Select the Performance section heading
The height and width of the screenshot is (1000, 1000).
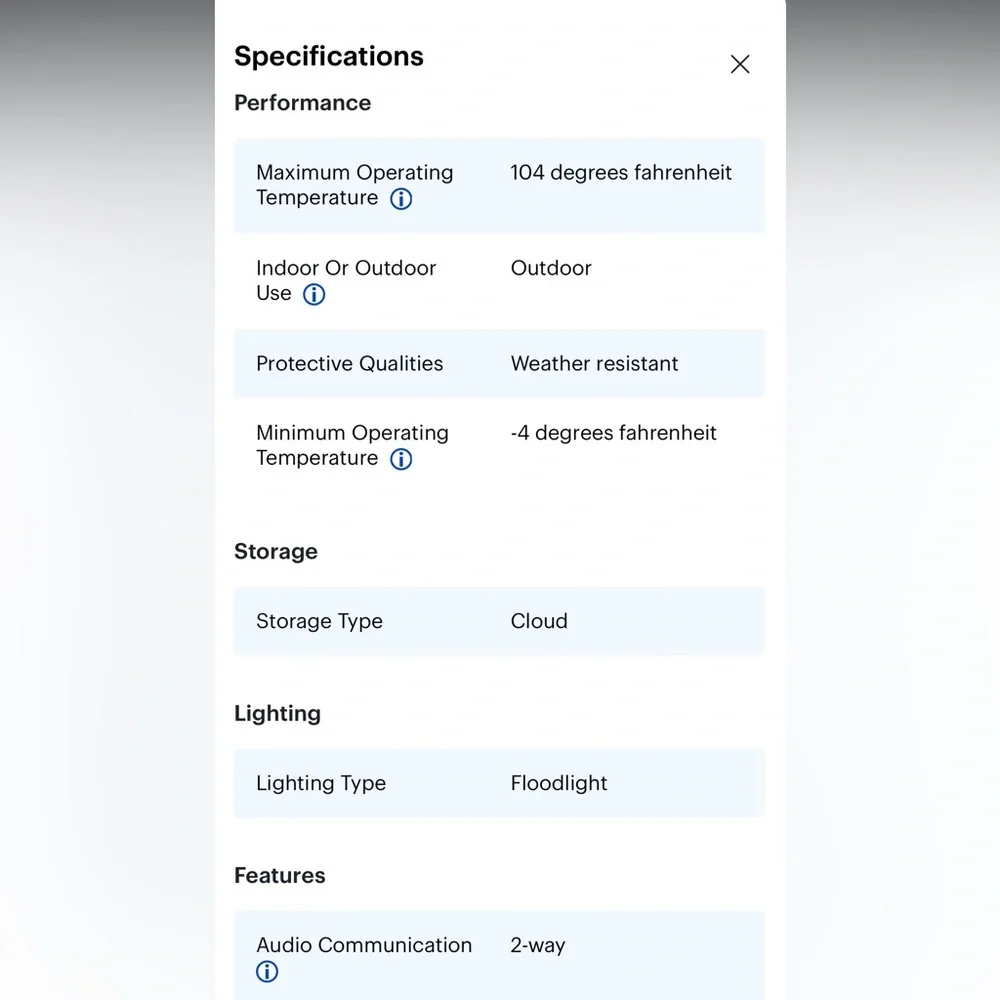coord(302,103)
